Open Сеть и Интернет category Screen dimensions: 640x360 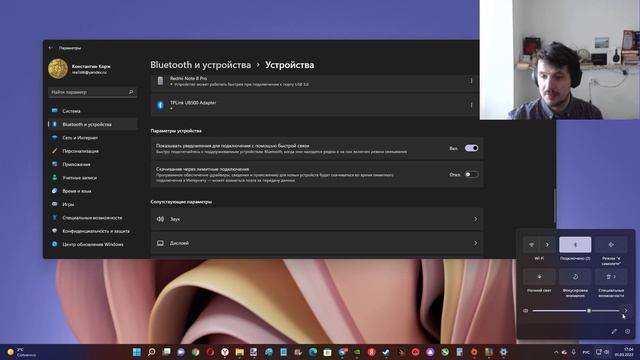pos(93,138)
